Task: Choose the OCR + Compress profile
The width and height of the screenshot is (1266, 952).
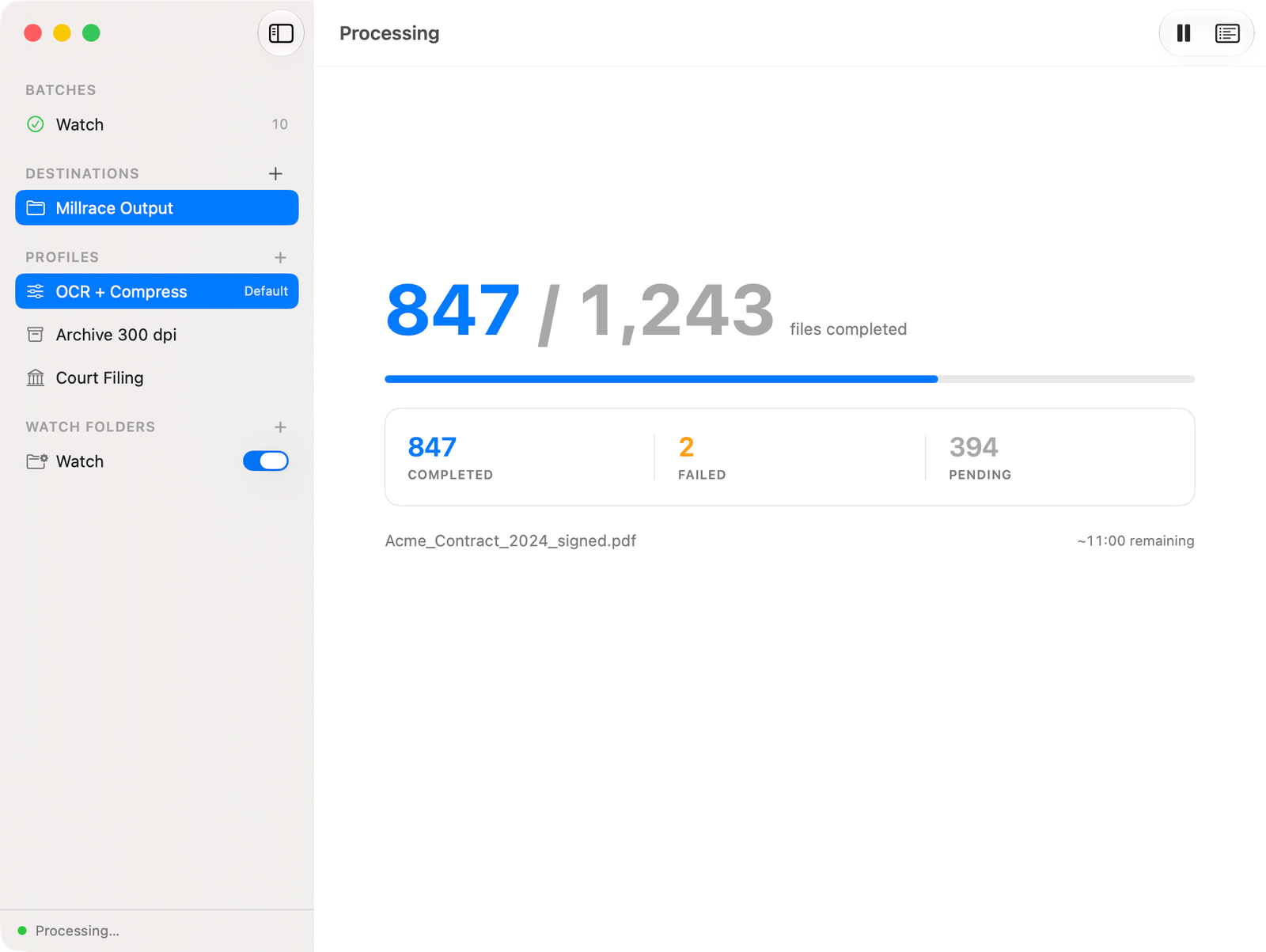Action: (157, 291)
